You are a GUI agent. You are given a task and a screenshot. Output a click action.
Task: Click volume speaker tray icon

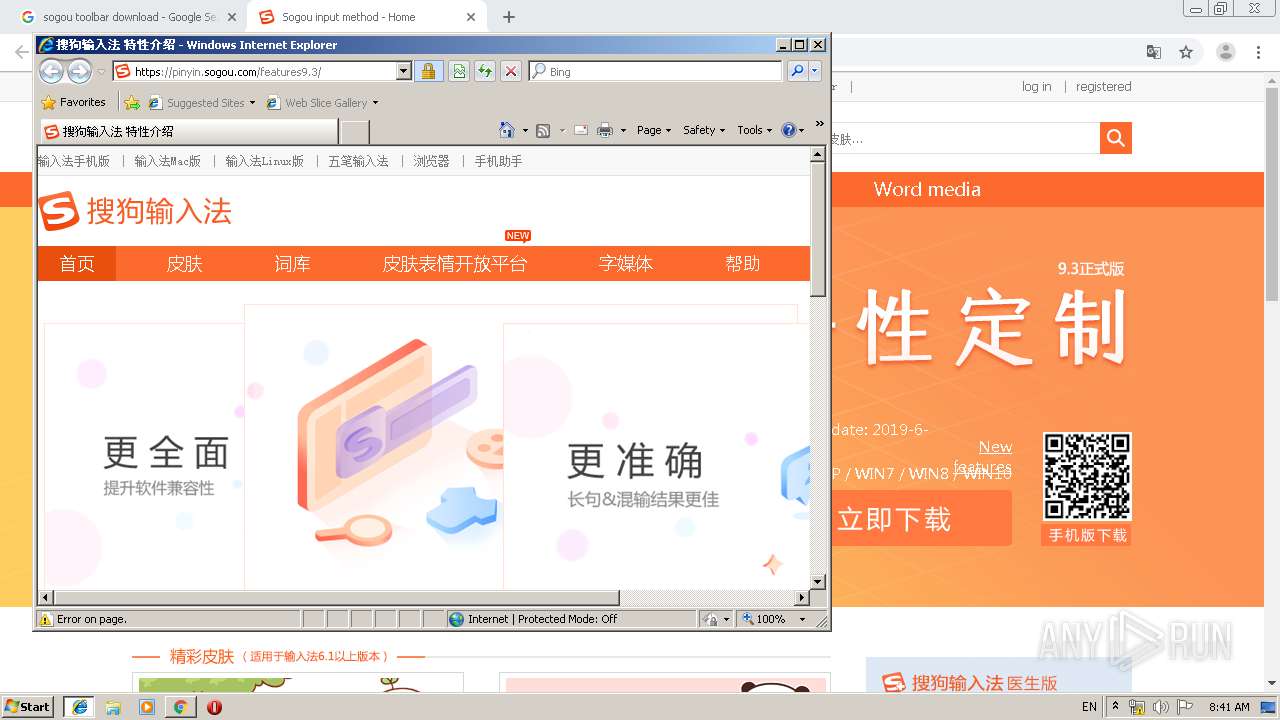1161,707
